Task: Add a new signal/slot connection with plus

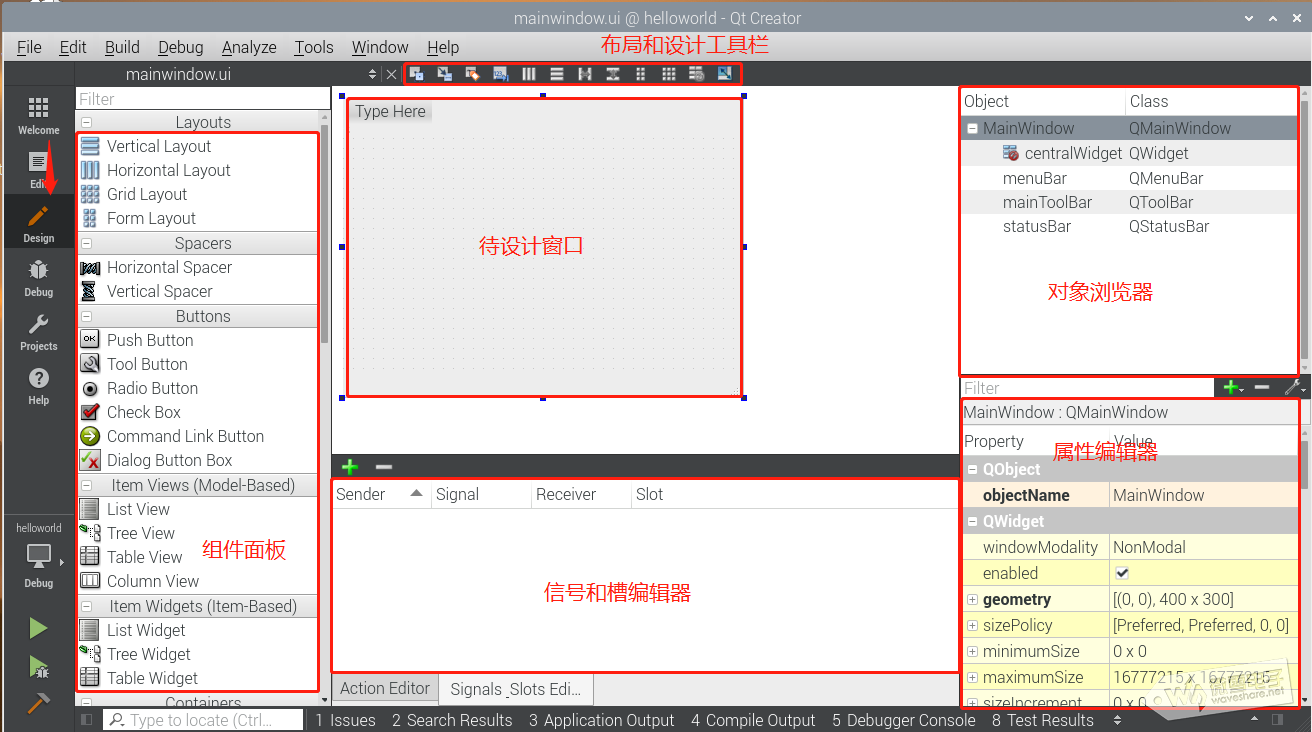Action: (350, 467)
